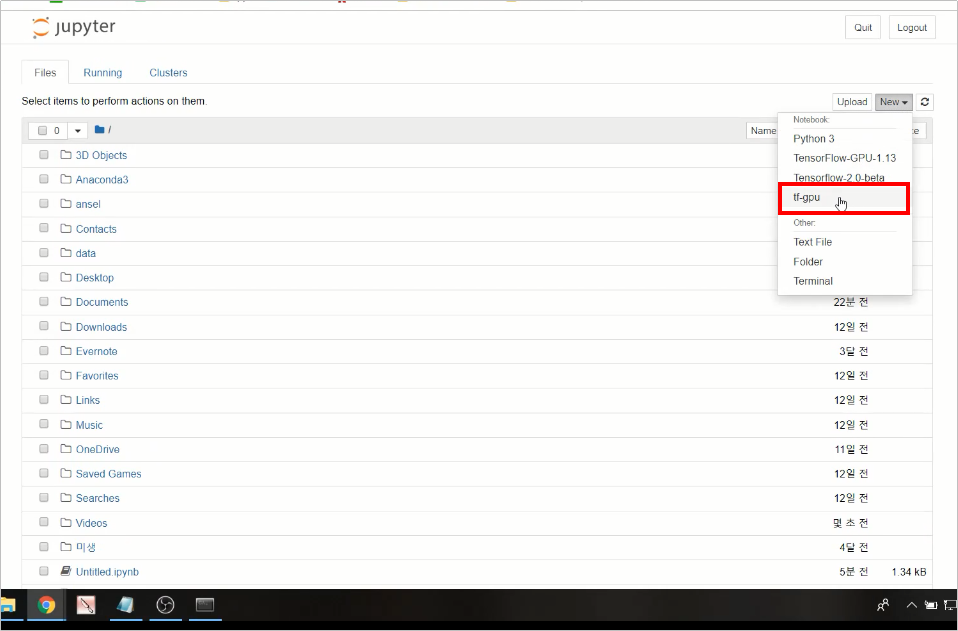Open the OneDrive folder link
Image resolution: width=958 pixels, height=631 pixels.
pos(98,450)
